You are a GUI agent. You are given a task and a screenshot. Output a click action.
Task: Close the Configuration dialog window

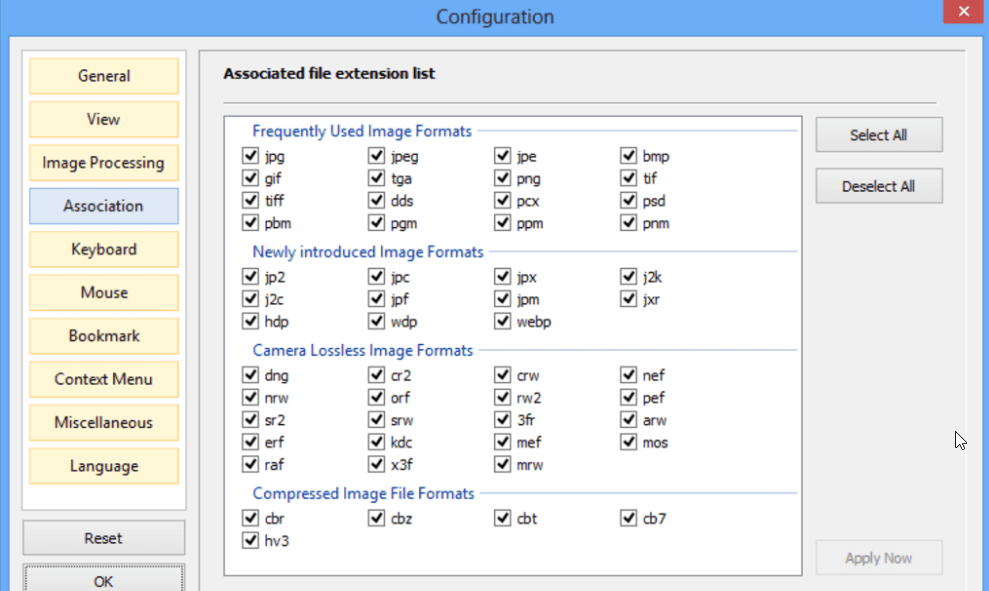pyautogui.click(x=963, y=13)
